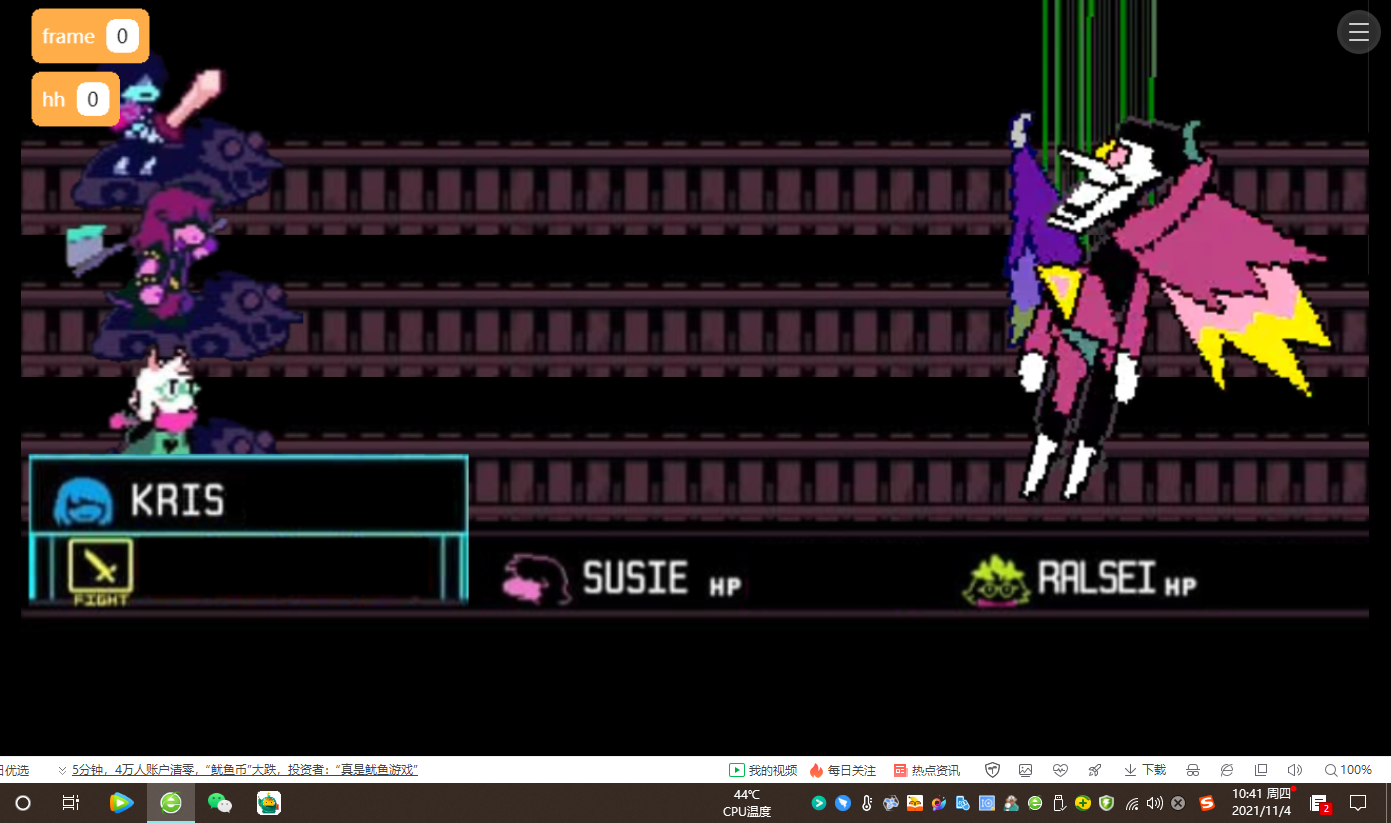Open 每日关注 in the browser status bar

(843, 770)
